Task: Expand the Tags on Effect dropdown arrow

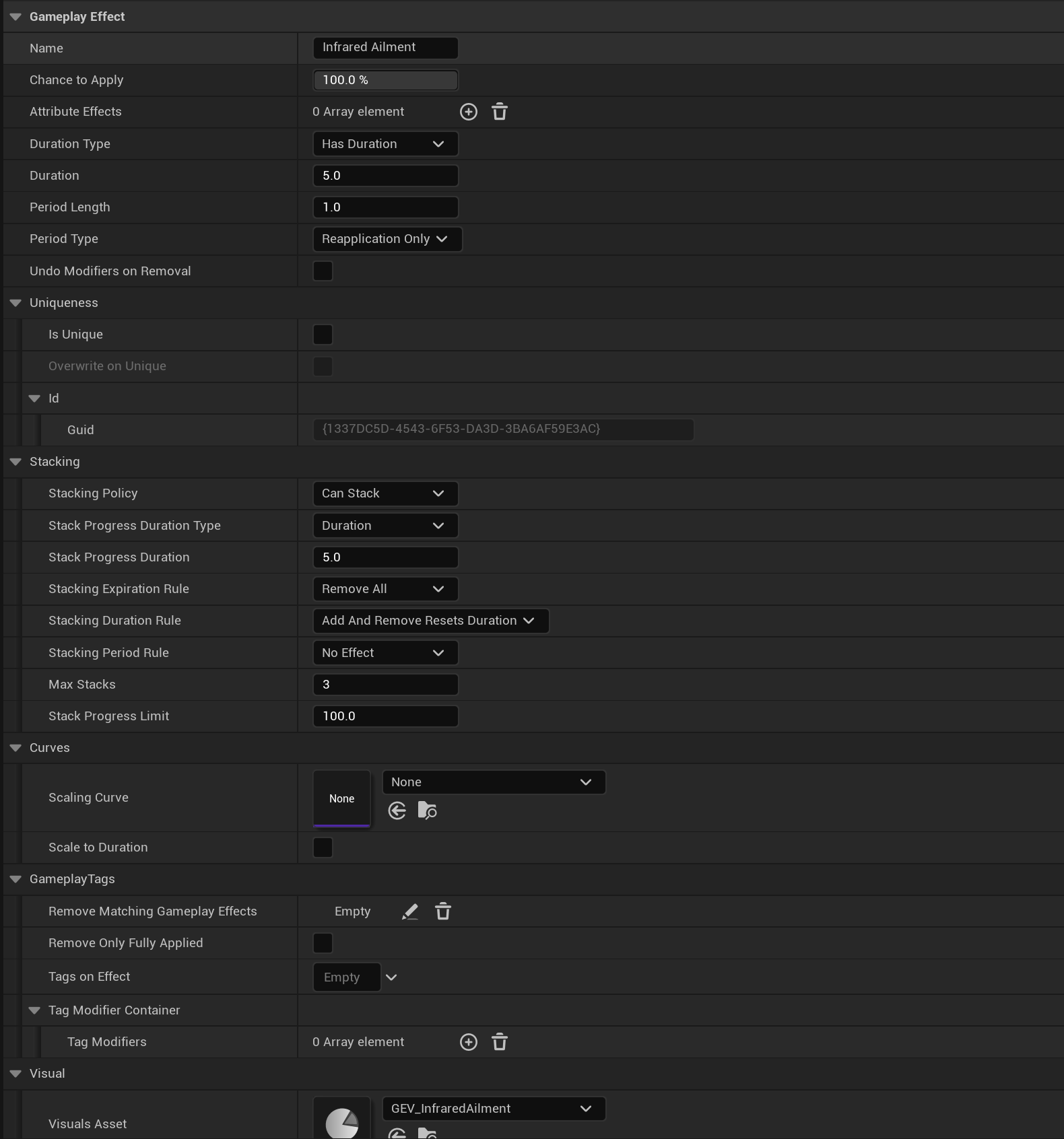Action: [x=391, y=977]
